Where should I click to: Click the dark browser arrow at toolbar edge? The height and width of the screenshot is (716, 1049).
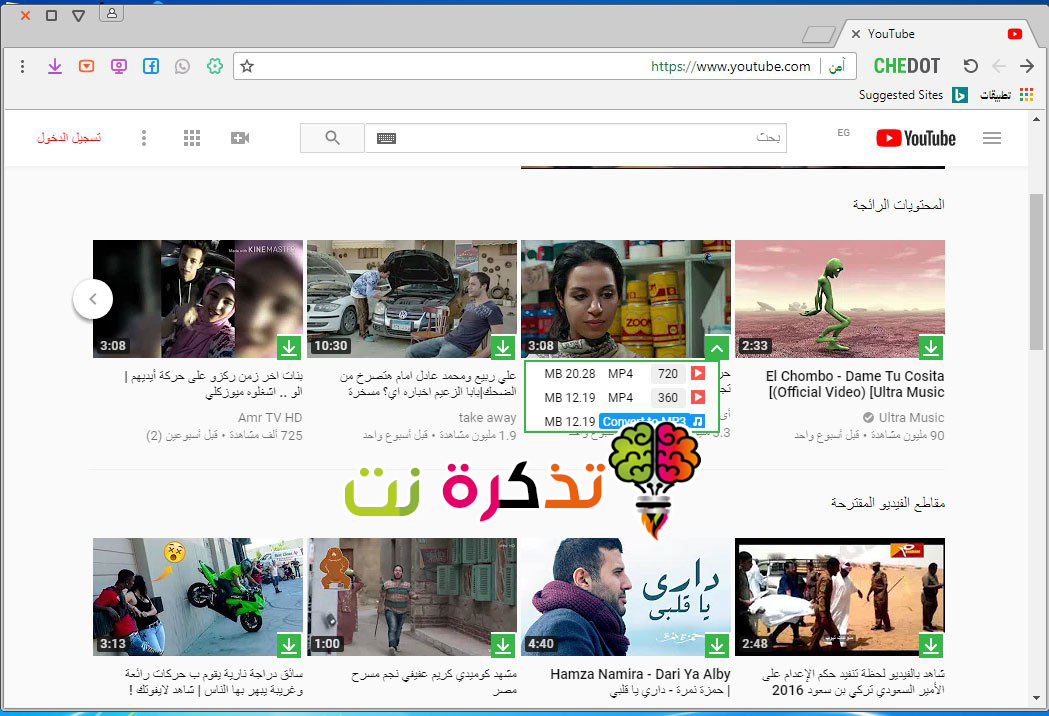tap(1027, 66)
